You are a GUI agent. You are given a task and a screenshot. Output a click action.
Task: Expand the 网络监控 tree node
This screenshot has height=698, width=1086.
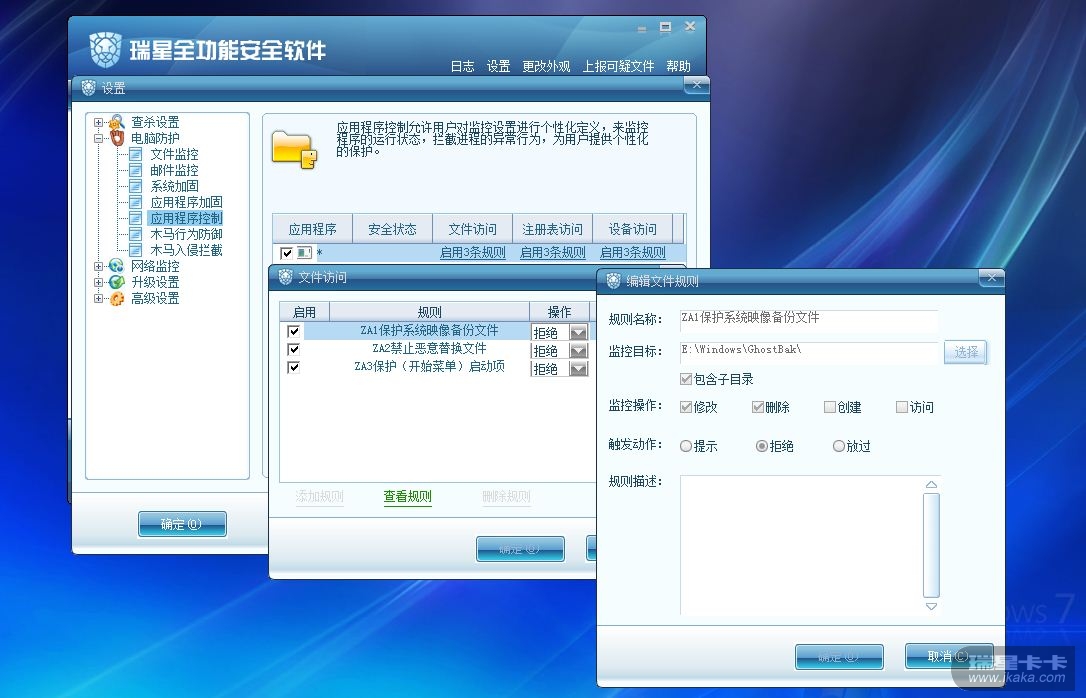[x=98, y=267]
